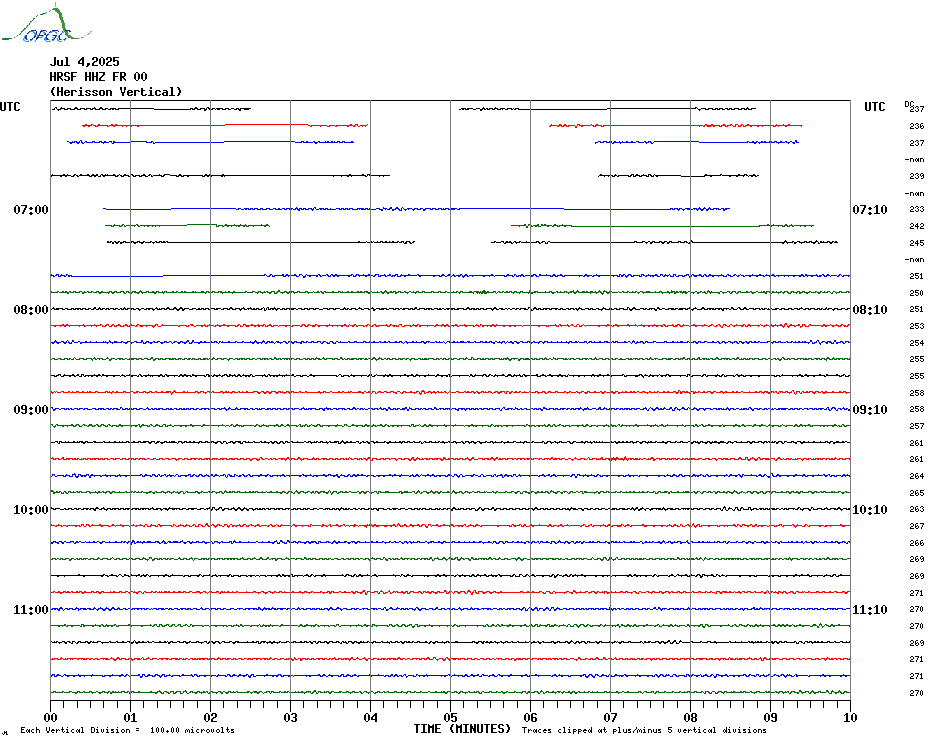Screen dimensions: 930x744
Task: Select the date text "Jul 4,2025"
Action: tap(85, 62)
